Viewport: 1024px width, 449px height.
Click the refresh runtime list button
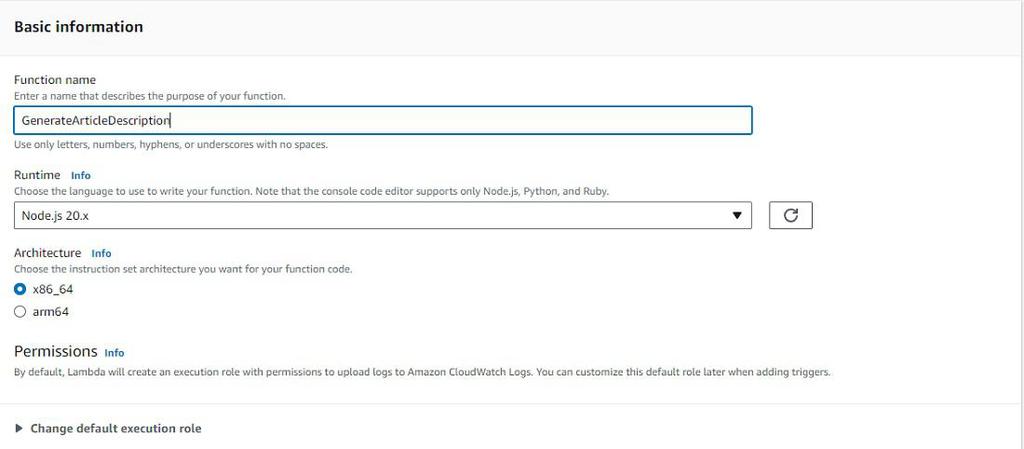[790, 215]
